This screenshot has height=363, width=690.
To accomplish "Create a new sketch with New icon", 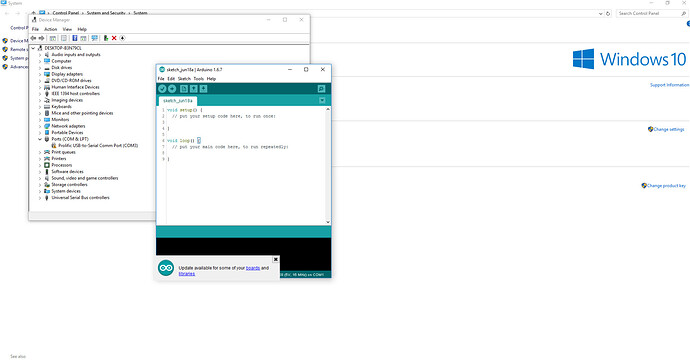I will tap(184, 89).
